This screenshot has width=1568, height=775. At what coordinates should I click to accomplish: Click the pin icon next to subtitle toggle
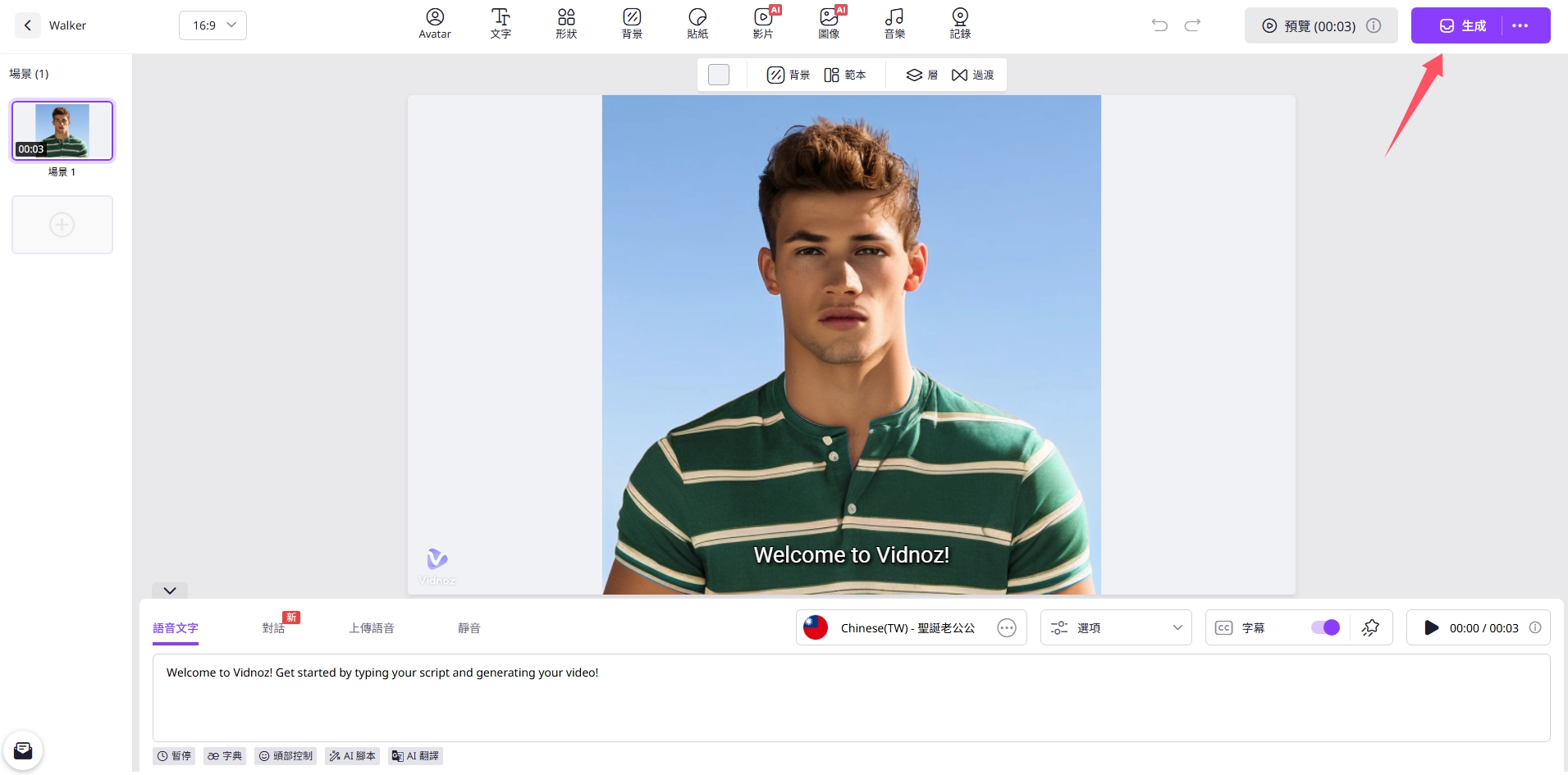click(1370, 627)
